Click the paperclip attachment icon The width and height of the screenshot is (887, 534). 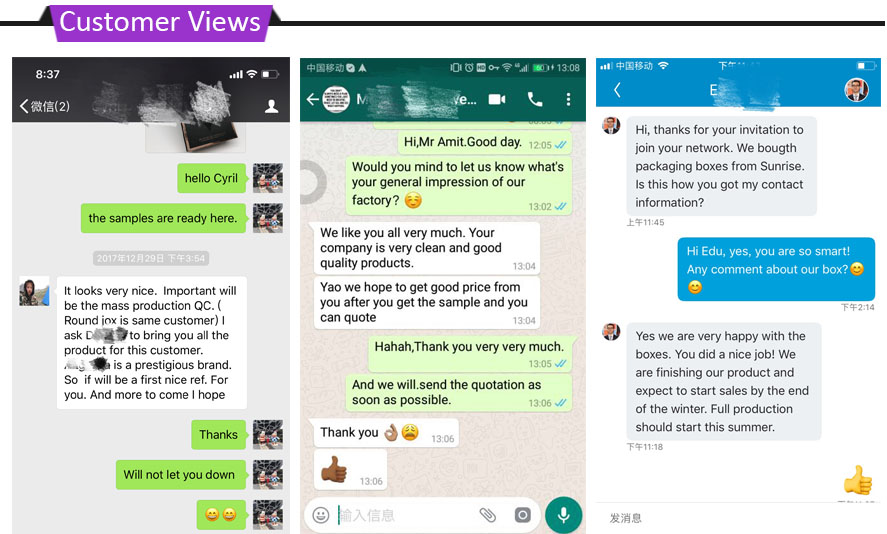488,515
